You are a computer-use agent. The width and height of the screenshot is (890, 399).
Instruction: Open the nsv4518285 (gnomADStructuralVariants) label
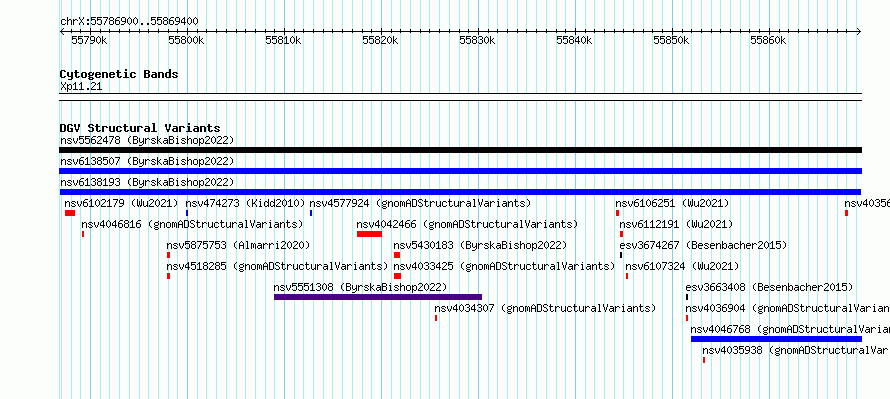click(277, 266)
